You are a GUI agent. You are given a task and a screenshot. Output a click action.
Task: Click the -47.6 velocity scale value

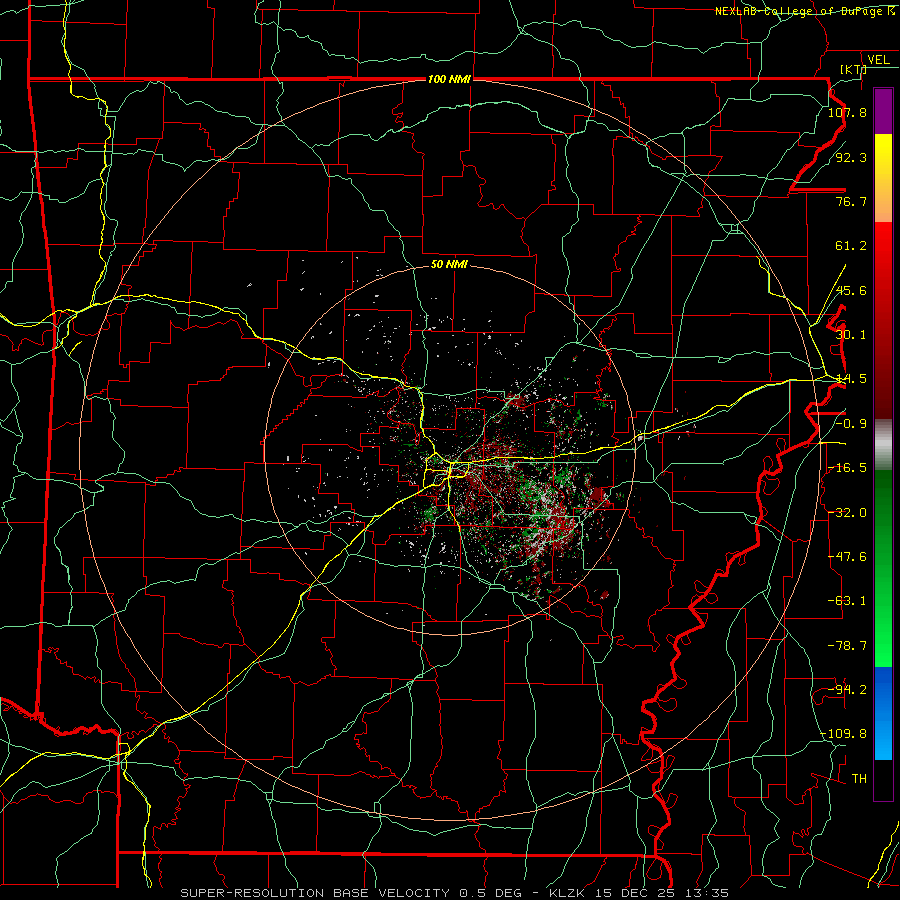(x=847, y=557)
